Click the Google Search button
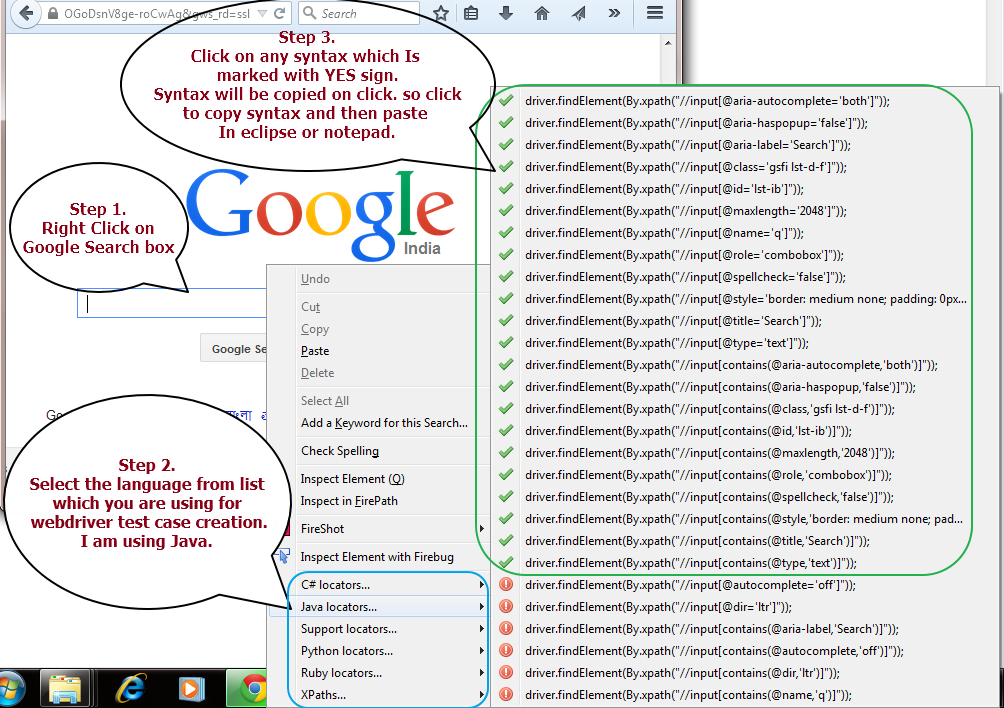This screenshot has height=708, width=1004. (234, 349)
